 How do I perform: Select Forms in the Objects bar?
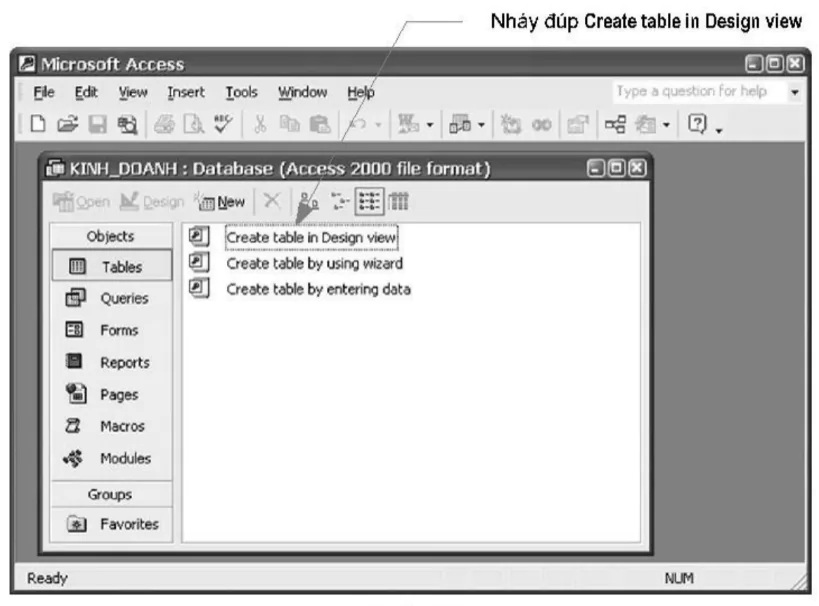point(111,330)
